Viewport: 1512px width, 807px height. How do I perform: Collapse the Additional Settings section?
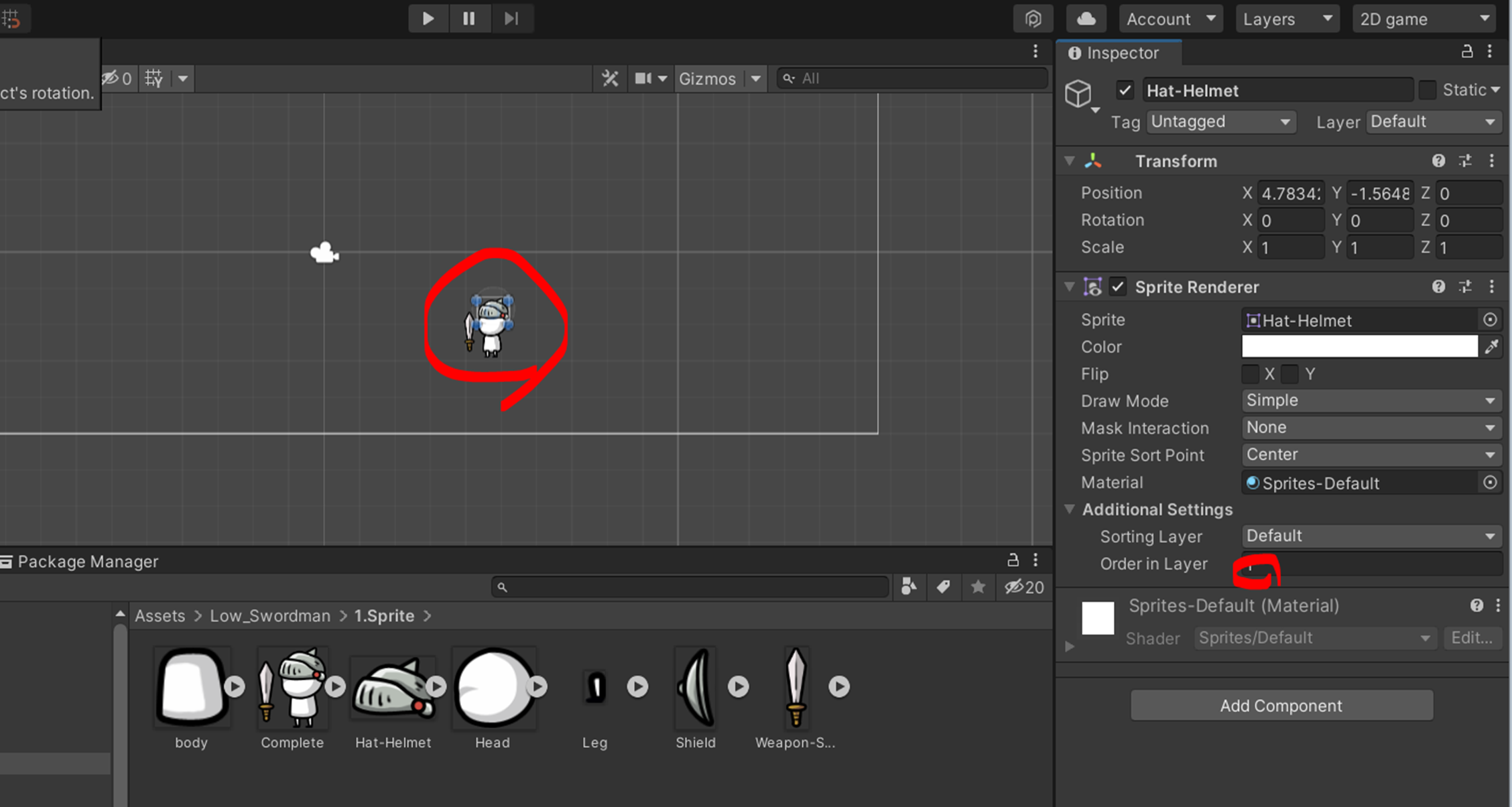[1070, 509]
